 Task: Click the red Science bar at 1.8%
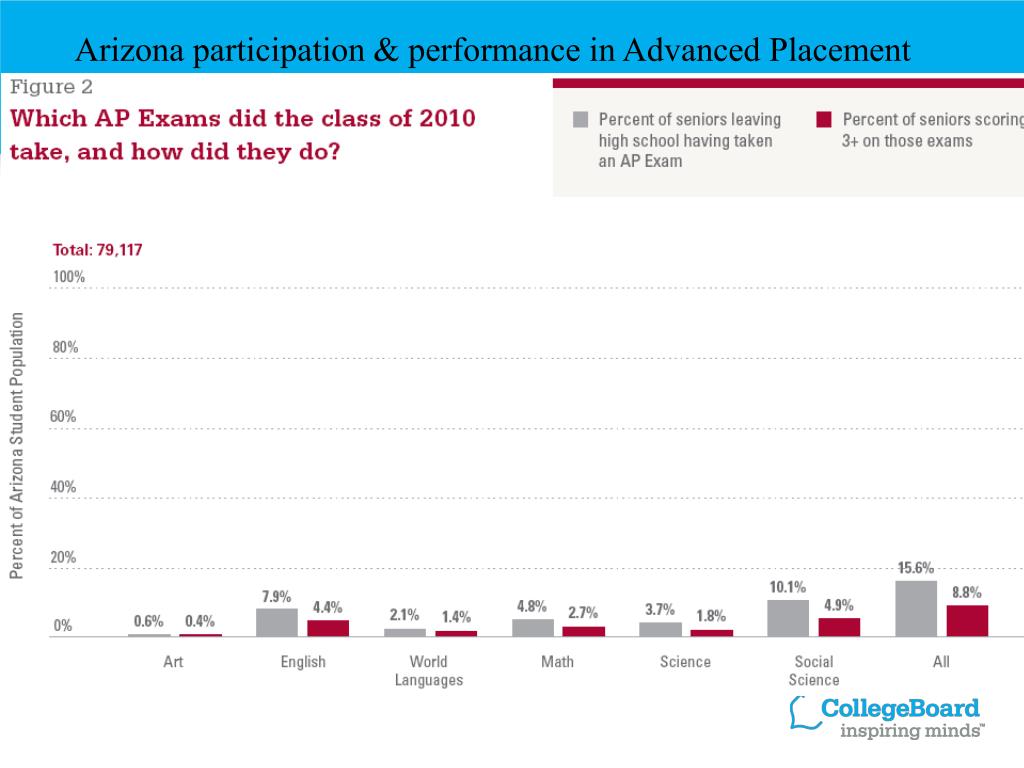tap(712, 633)
